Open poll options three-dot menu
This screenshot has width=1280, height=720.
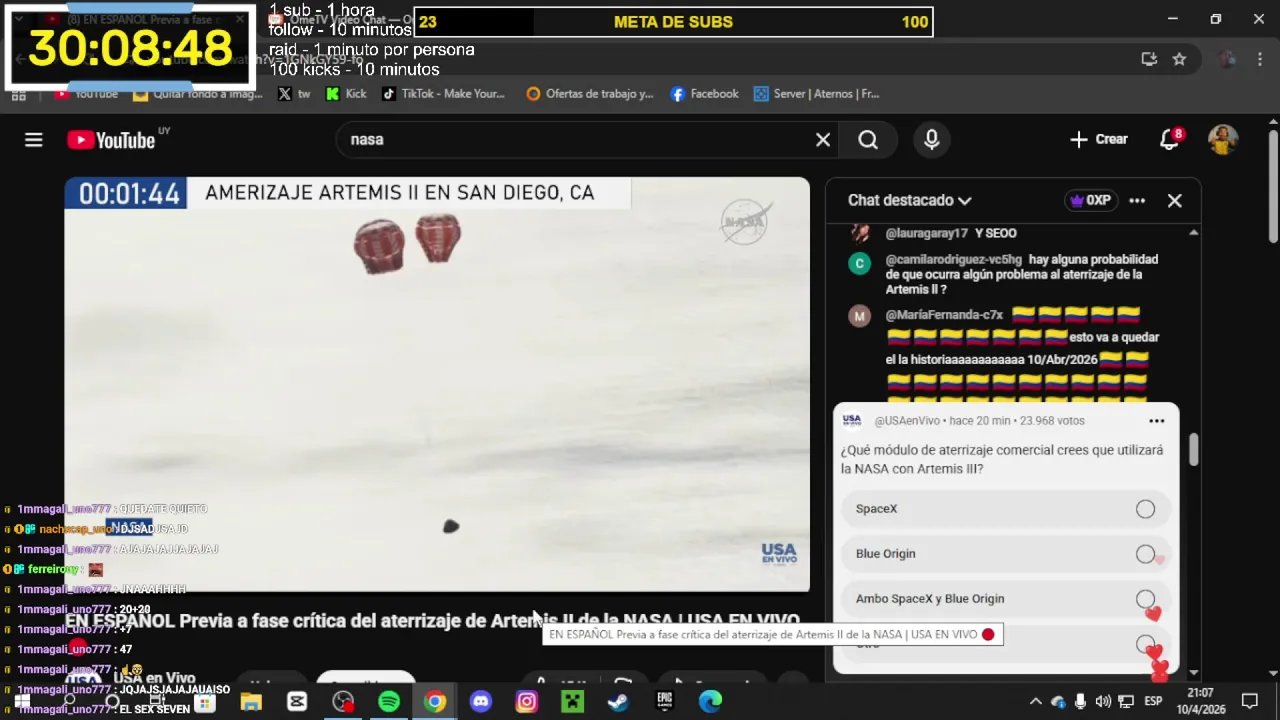pos(1157,421)
